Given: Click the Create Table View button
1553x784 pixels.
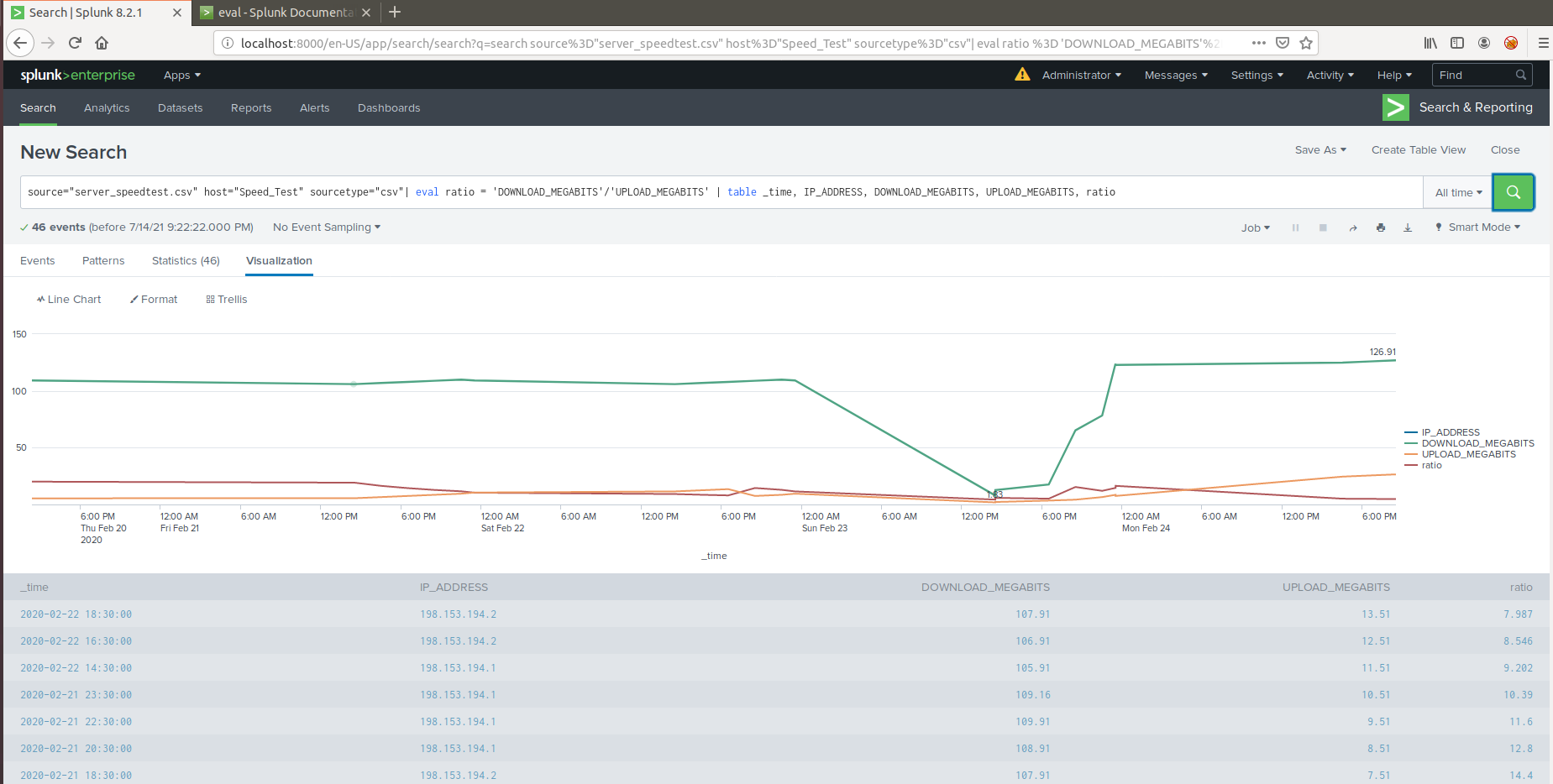Looking at the screenshot, I should click(x=1419, y=150).
